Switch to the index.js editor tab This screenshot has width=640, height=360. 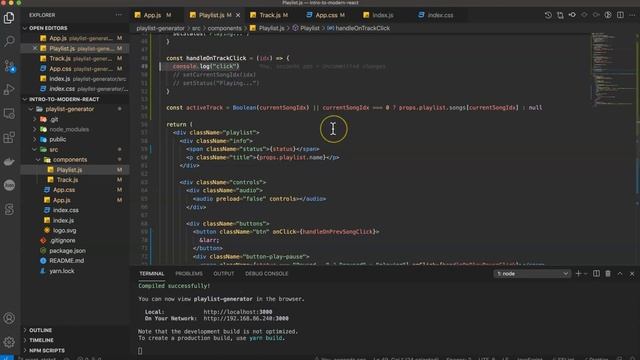(x=382, y=15)
